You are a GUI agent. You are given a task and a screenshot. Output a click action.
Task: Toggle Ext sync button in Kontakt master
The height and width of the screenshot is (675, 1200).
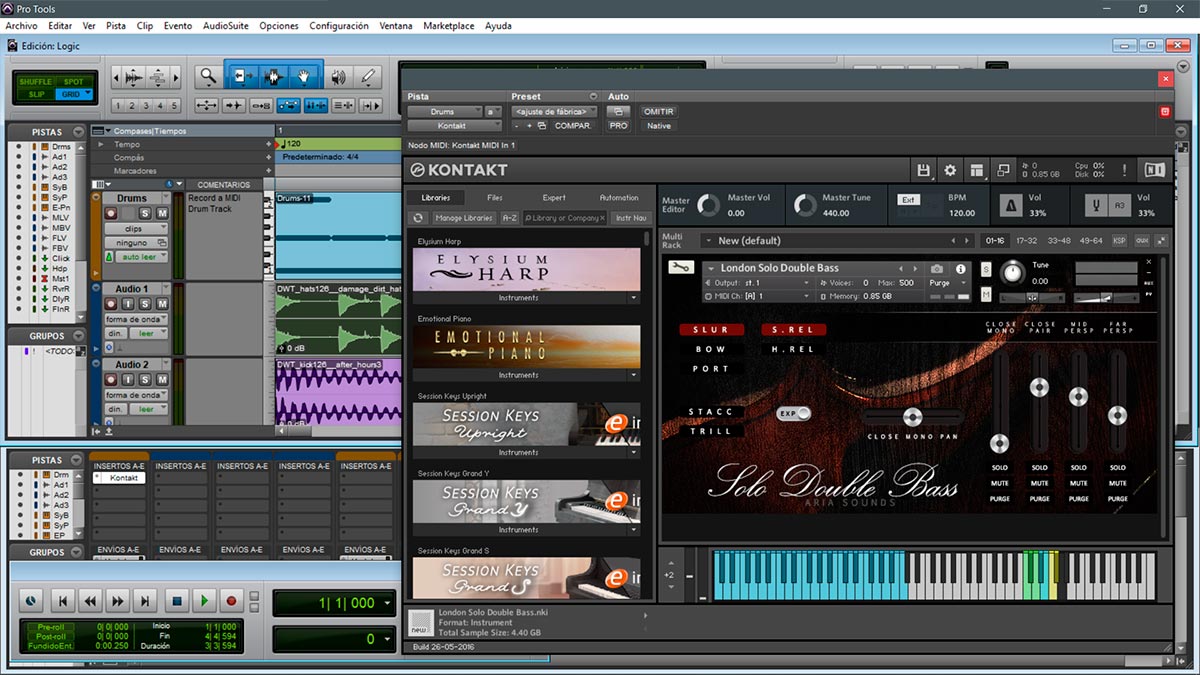click(908, 199)
